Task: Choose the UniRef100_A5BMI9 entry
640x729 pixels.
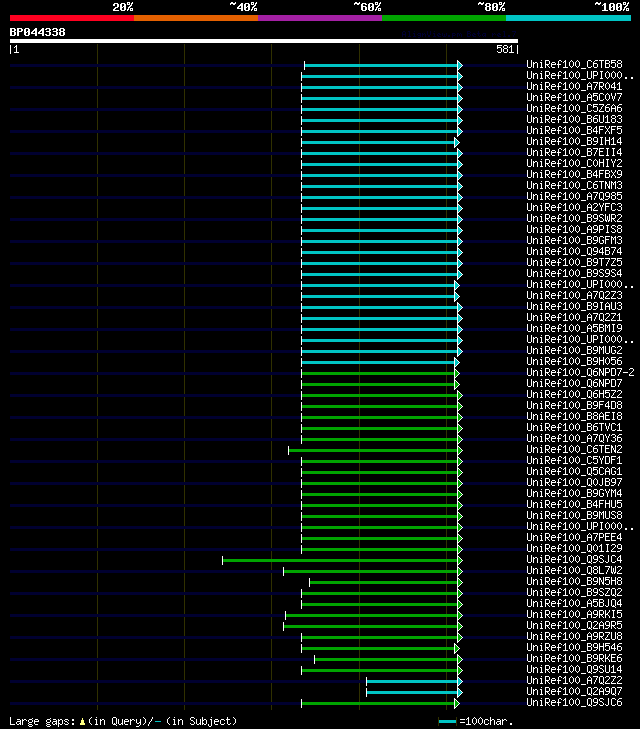Action: coord(574,328)
